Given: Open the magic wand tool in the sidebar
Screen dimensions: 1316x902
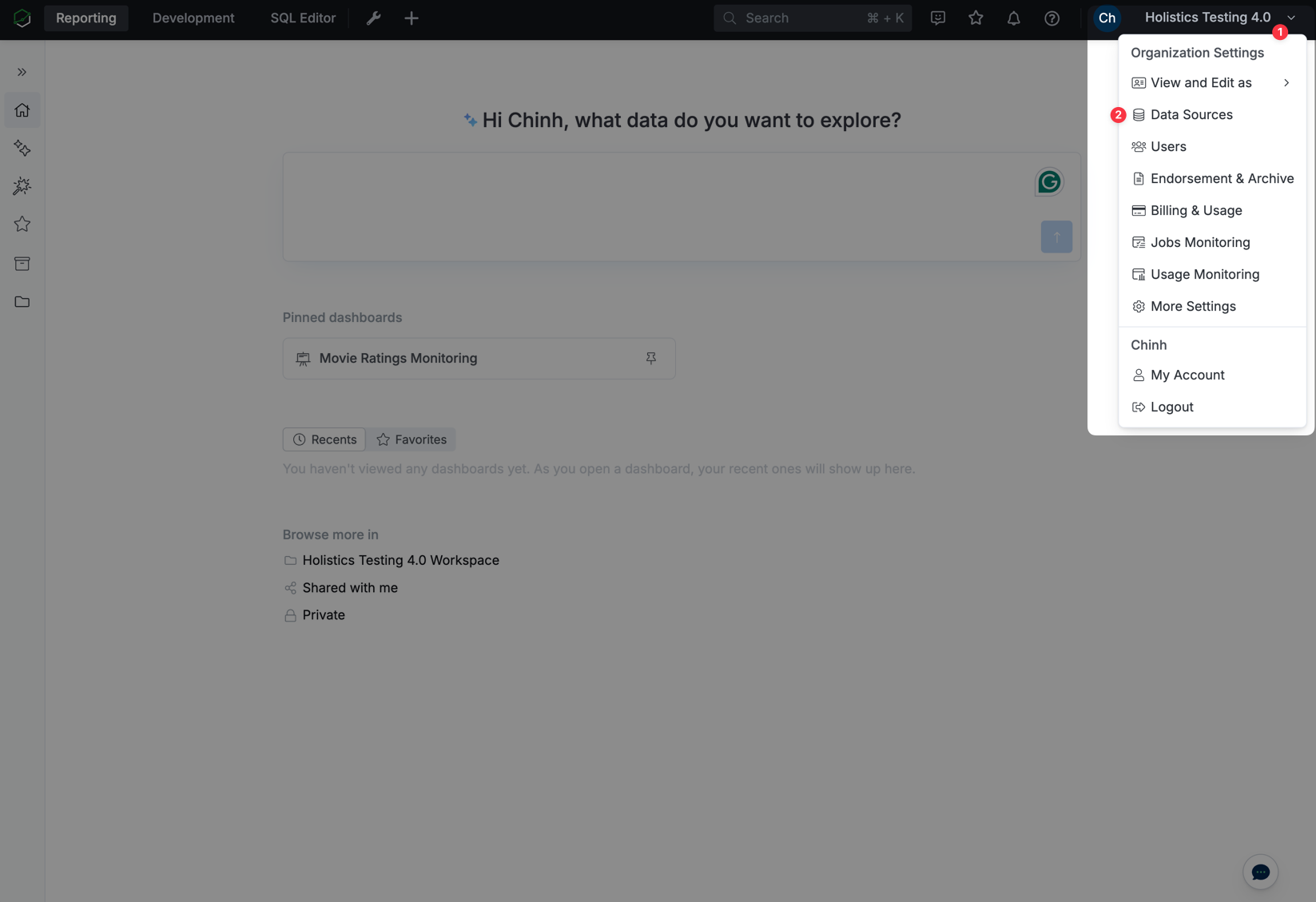Looking at the screenshot, I should tap(22, 186).
